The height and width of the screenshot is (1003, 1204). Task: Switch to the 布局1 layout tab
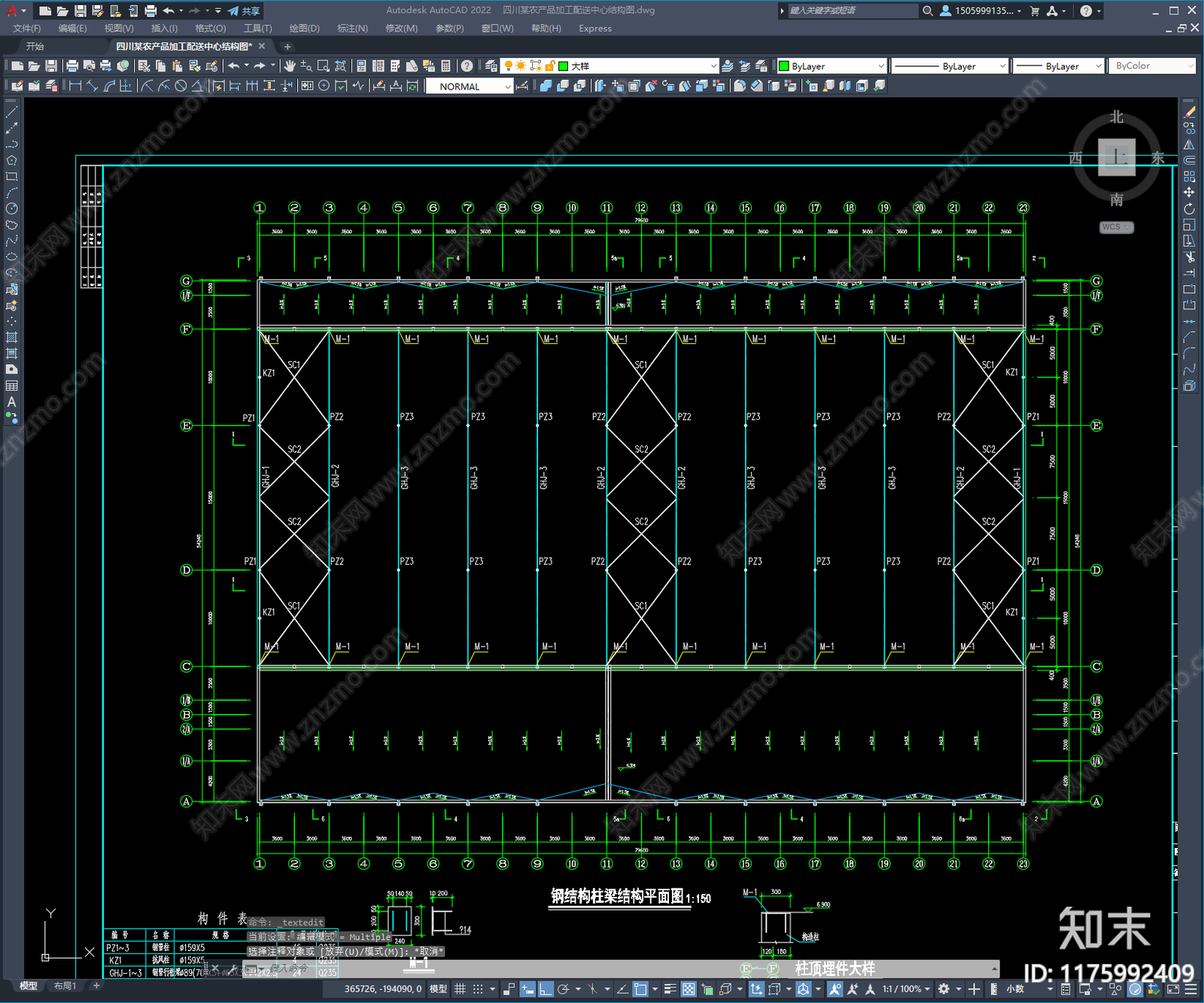tap(65, 986)
